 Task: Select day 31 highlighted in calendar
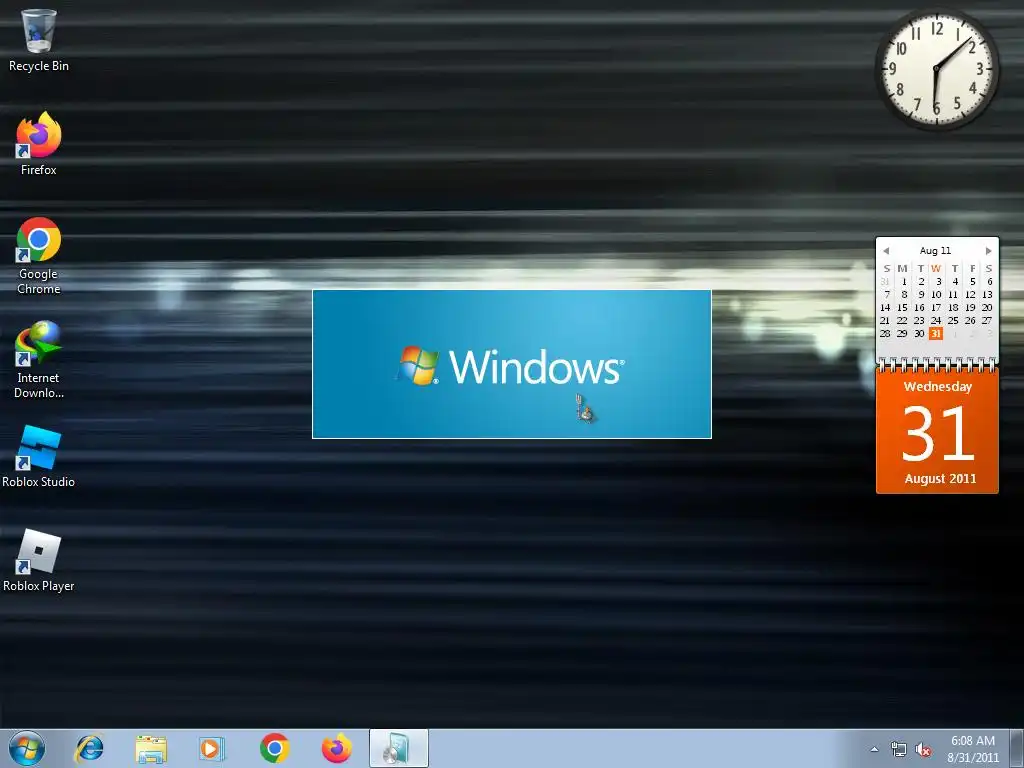(x=936, y=334)
